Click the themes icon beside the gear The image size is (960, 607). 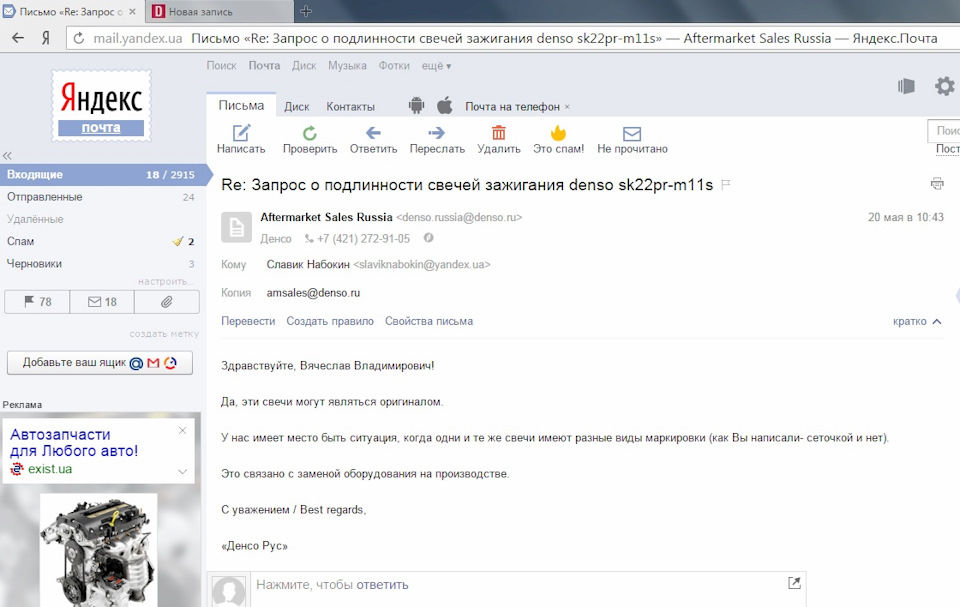click(907, 86)
